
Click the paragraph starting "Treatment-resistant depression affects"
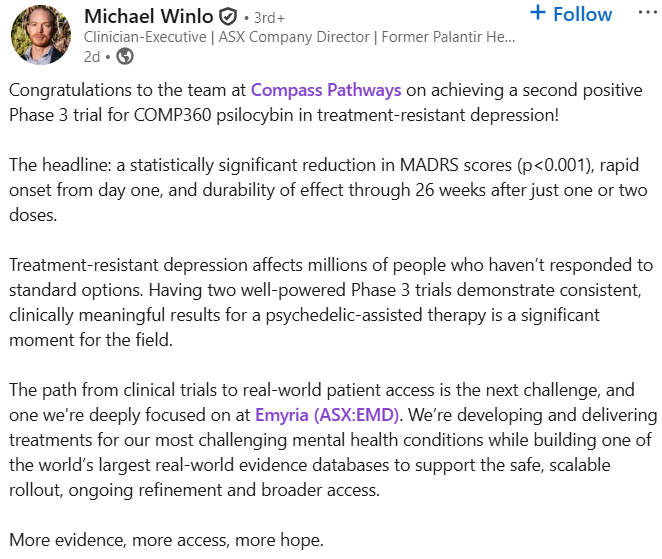[331, 289]
